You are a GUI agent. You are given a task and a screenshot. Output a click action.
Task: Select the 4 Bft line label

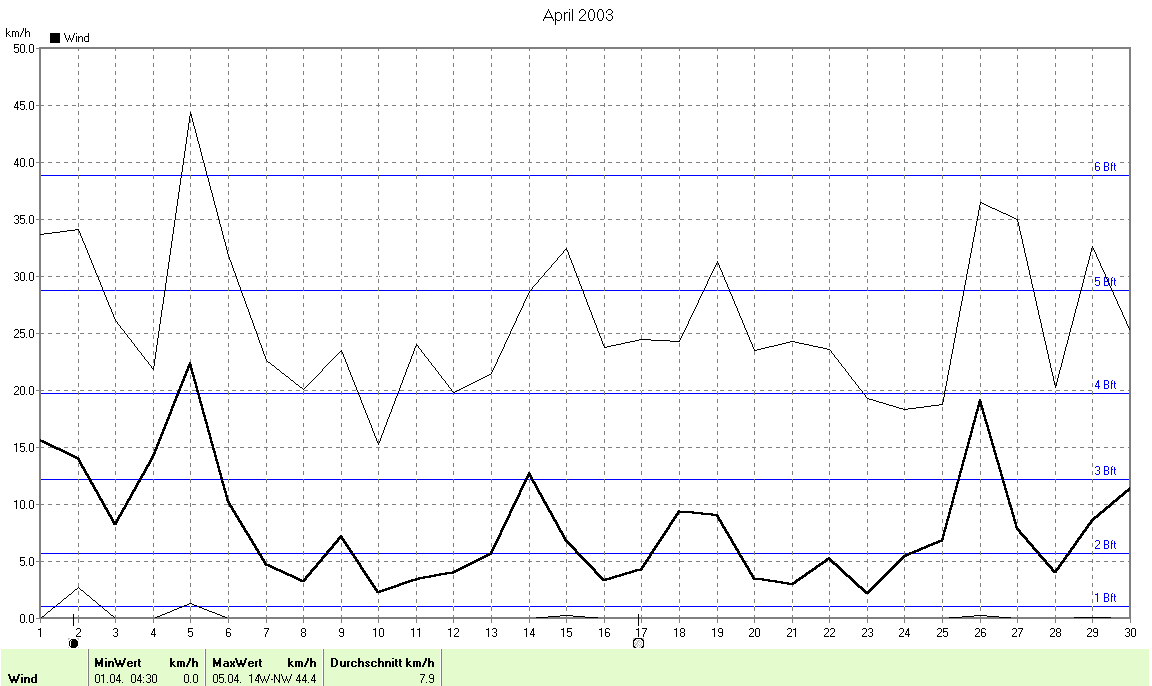[x=1104, y=385]
